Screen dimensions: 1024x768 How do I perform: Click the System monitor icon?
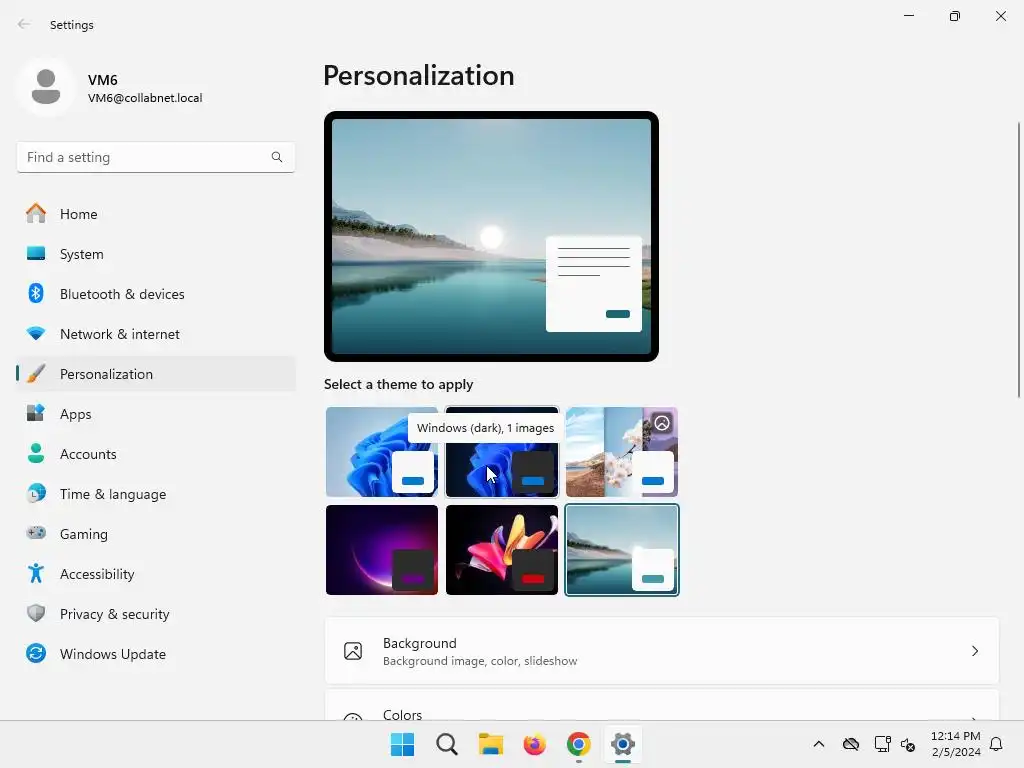[36, 253]
